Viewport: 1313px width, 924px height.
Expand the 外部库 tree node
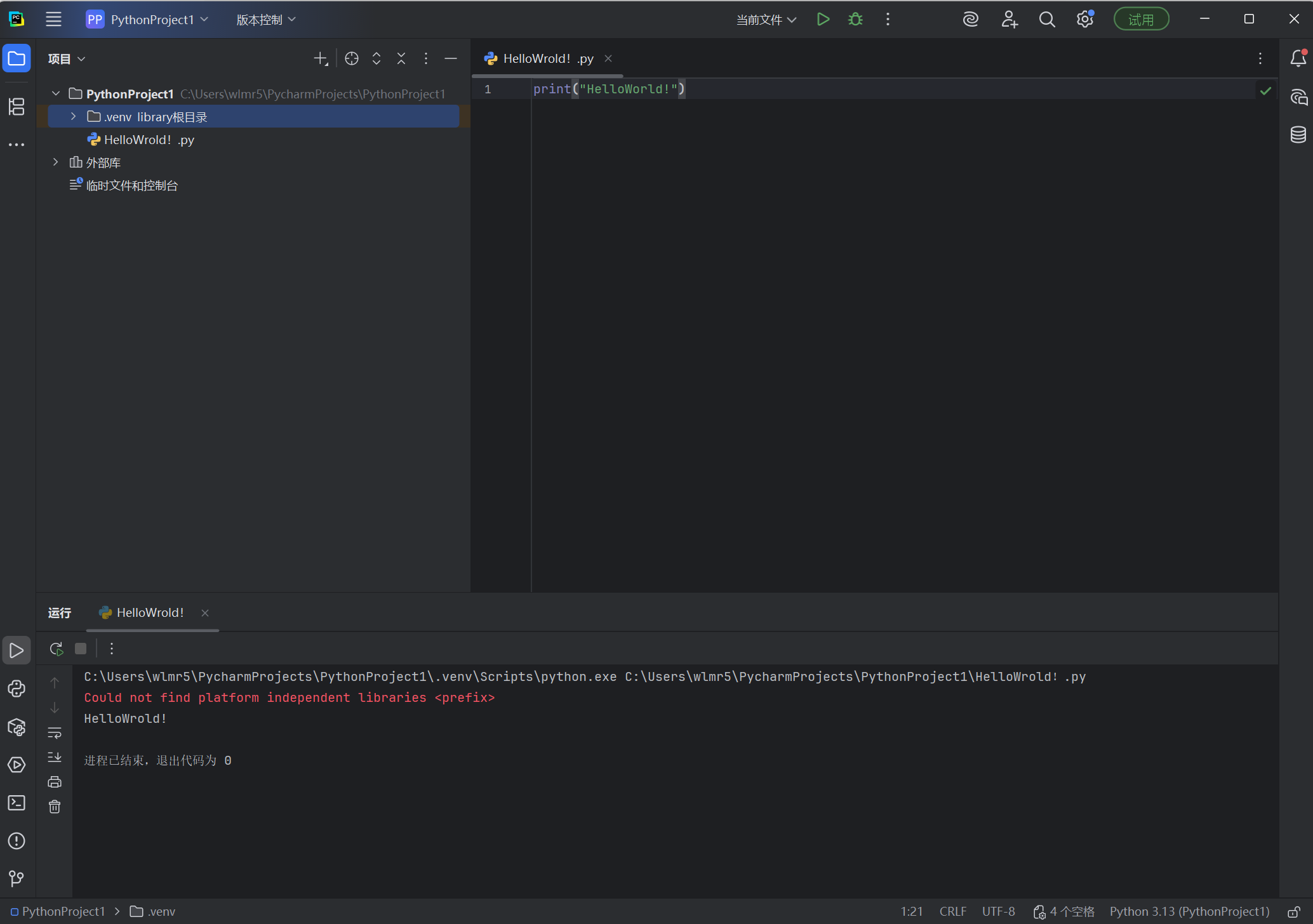[x=55, y=162]
